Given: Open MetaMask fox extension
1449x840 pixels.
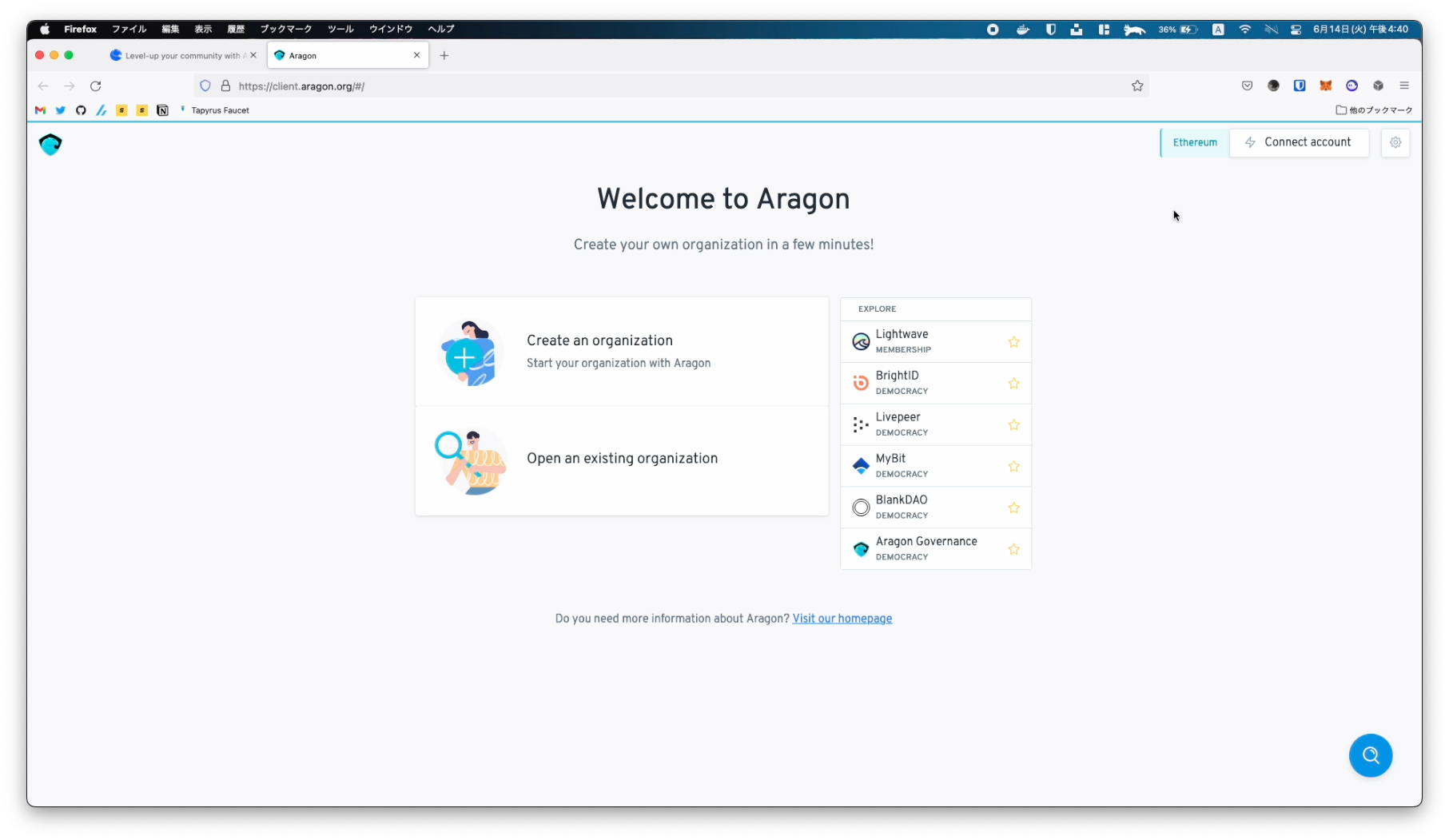Looking at the screenshot, I should click(x=1325, y=86).
